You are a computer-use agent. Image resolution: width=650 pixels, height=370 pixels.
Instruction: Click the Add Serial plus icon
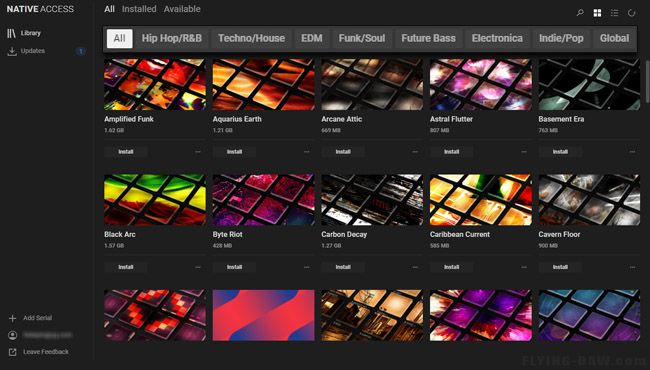point(12,318)
